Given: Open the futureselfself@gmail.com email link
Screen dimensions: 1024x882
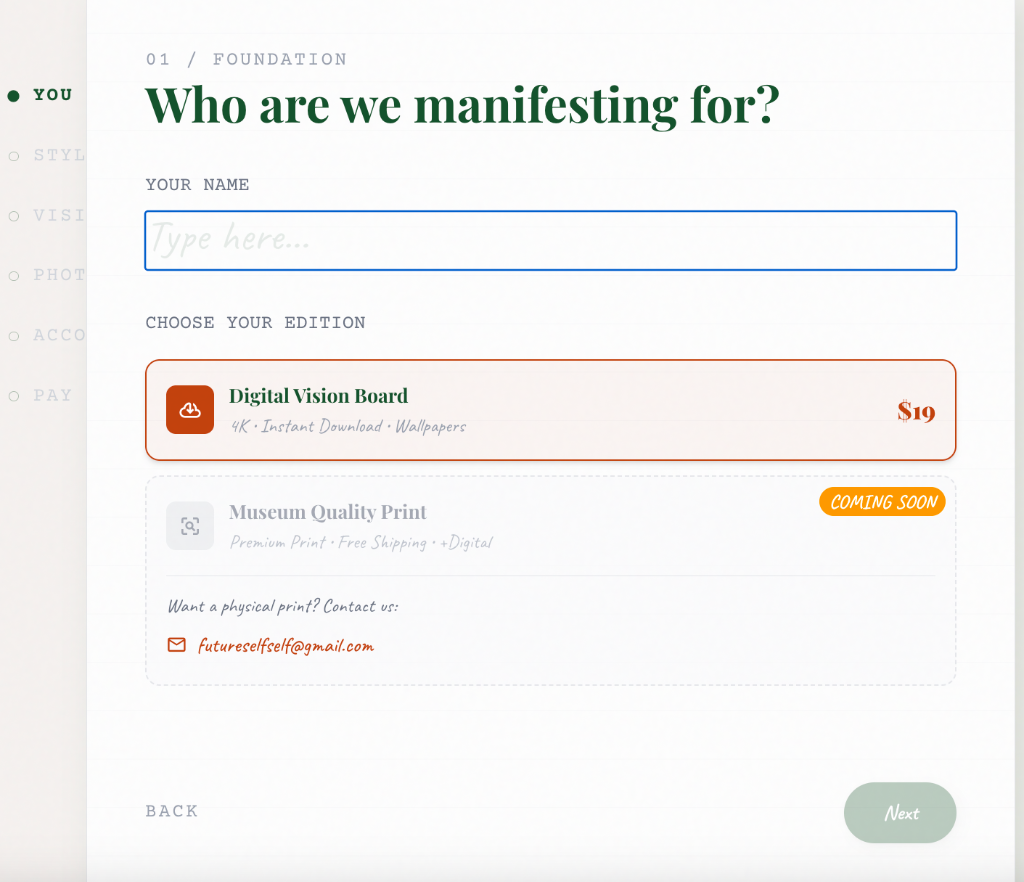Looking at the screenshot, I should click(x=285, y=646).
